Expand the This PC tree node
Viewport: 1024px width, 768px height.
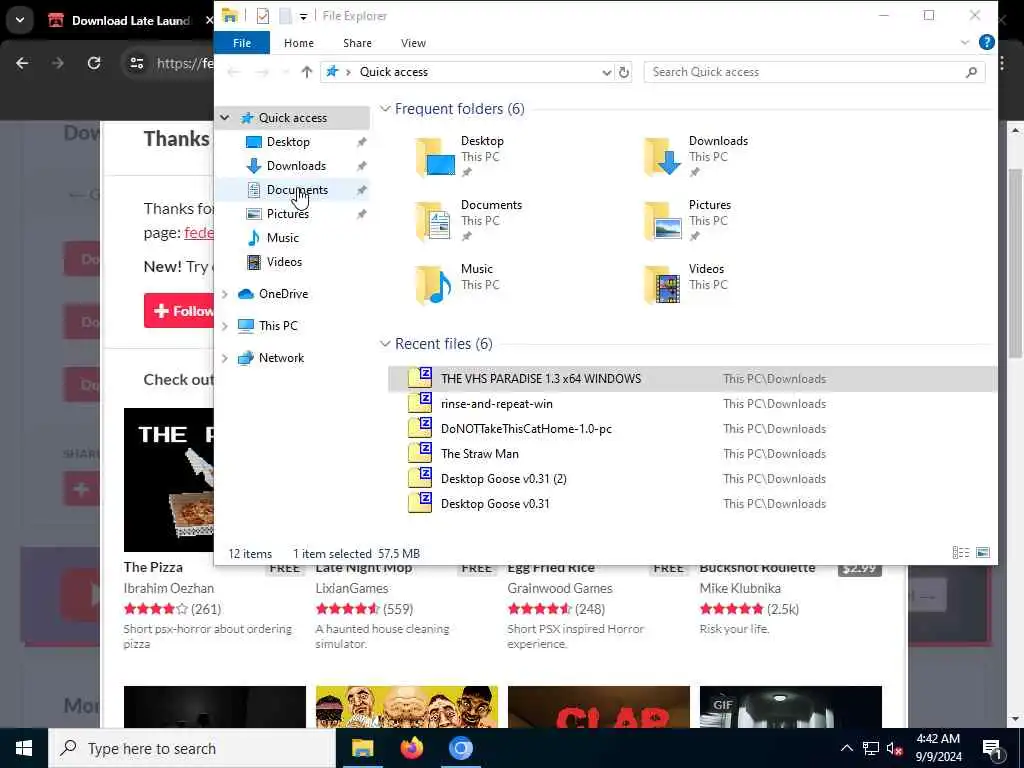(225, 326)
